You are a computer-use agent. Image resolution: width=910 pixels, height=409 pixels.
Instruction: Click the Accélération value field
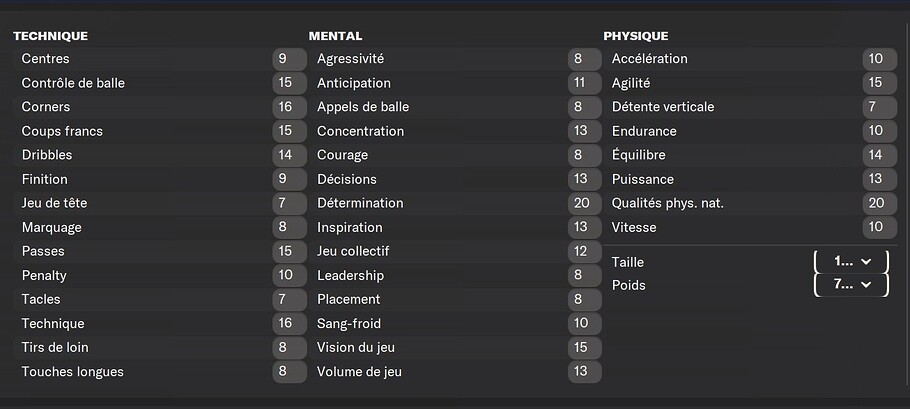(x=880, y=59)
